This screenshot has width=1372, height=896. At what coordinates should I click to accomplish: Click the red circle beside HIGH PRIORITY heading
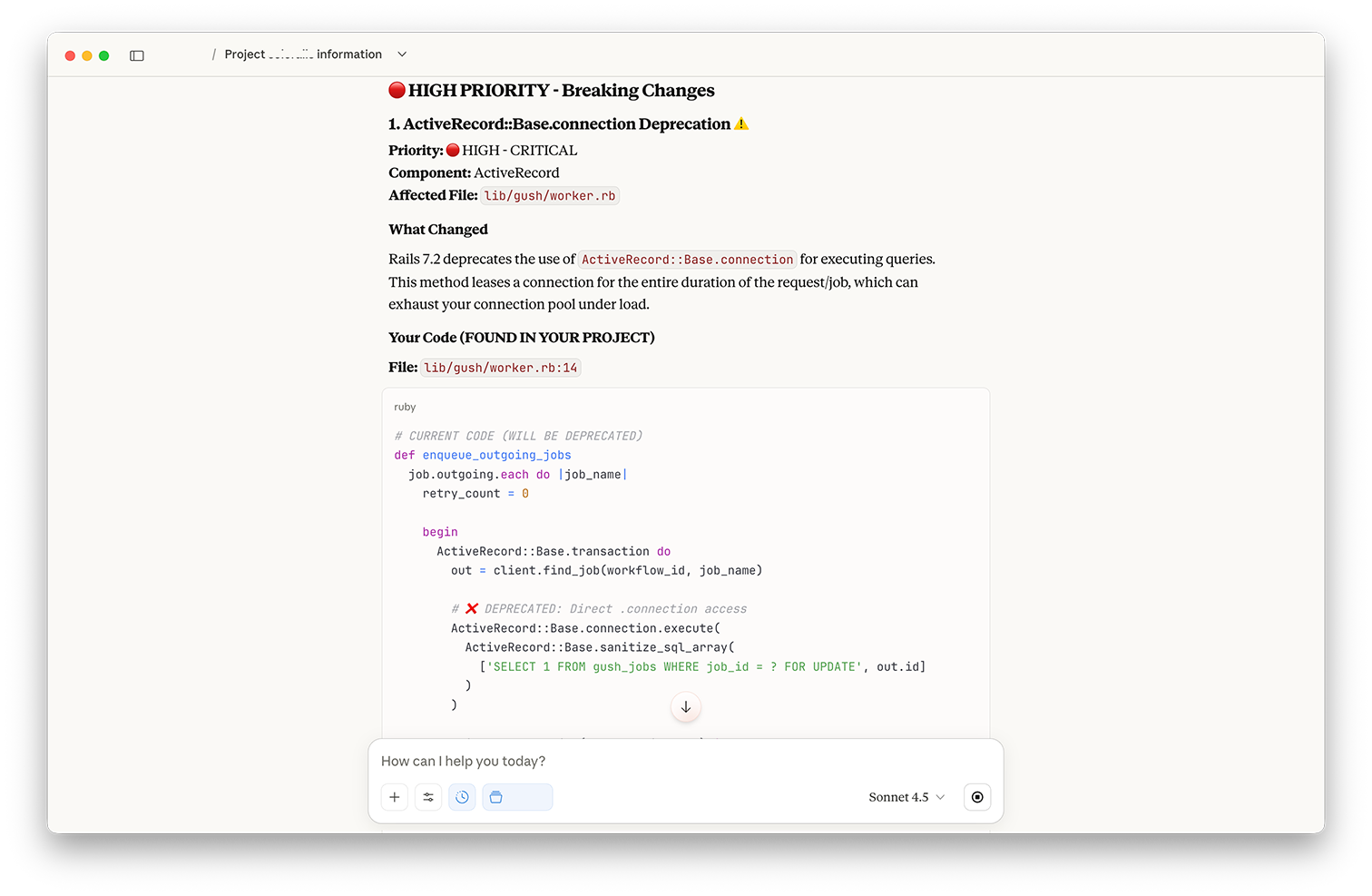[397, 90]
